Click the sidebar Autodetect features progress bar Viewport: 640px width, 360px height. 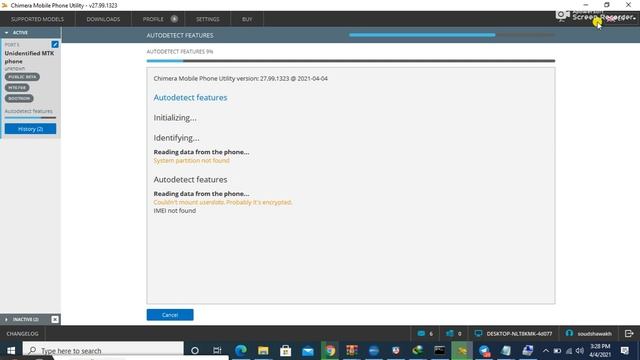(31, 118)
